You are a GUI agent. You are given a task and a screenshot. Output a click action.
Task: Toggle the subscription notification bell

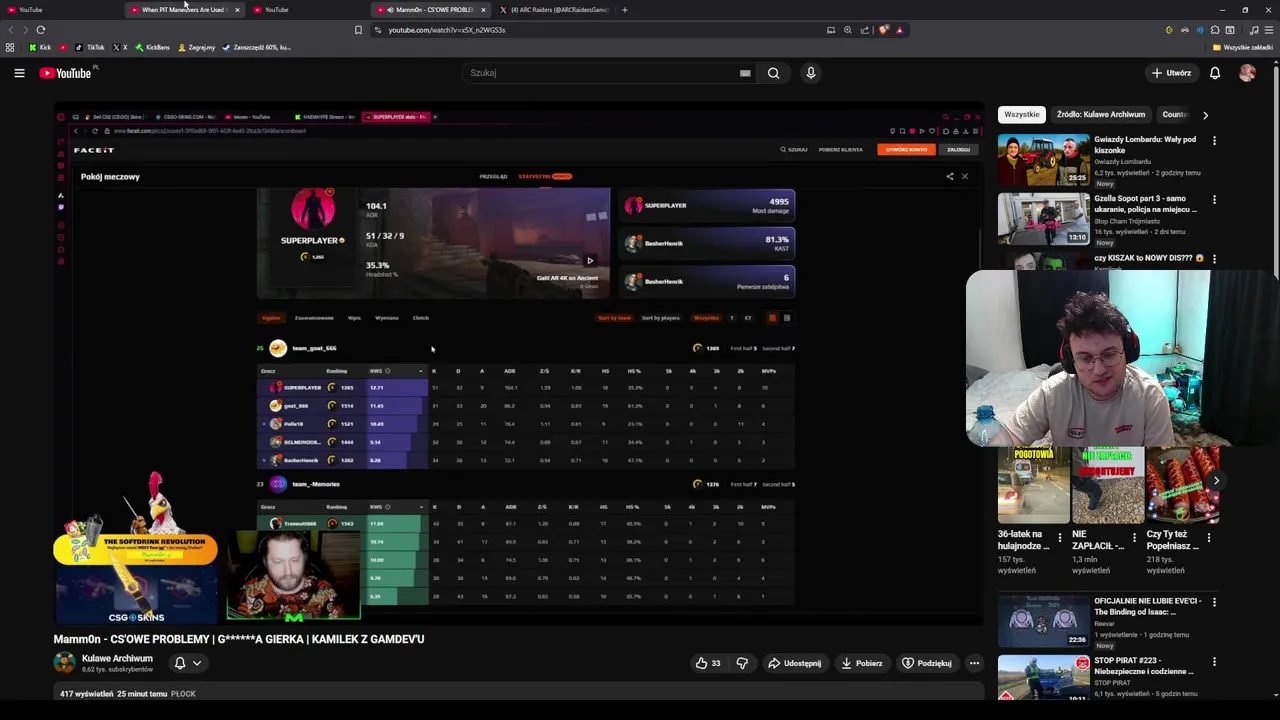point(180,663)
